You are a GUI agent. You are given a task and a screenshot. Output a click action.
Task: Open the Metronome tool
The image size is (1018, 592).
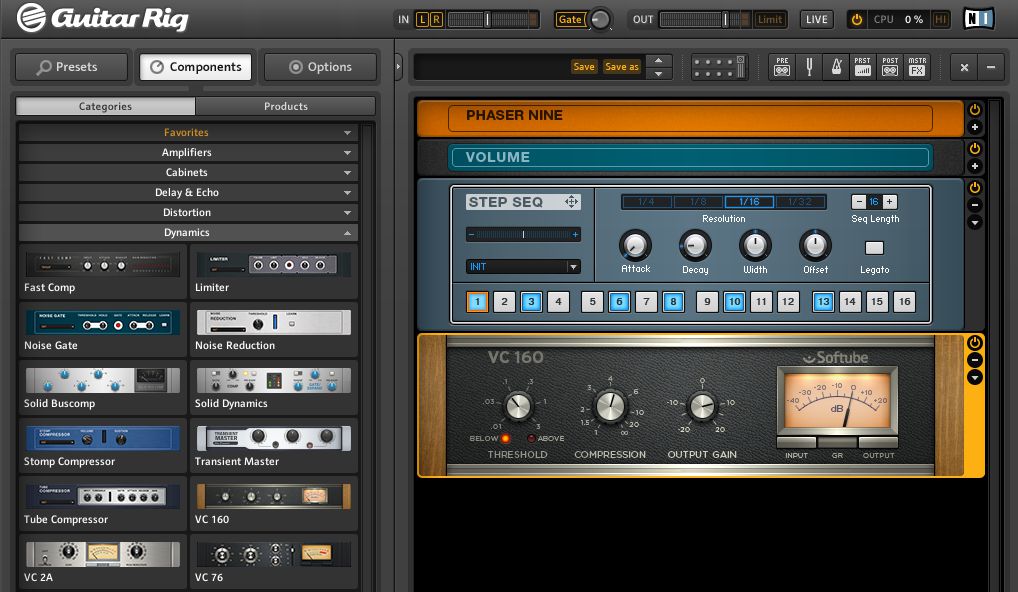pyautogui.click(x=836, y=67)
